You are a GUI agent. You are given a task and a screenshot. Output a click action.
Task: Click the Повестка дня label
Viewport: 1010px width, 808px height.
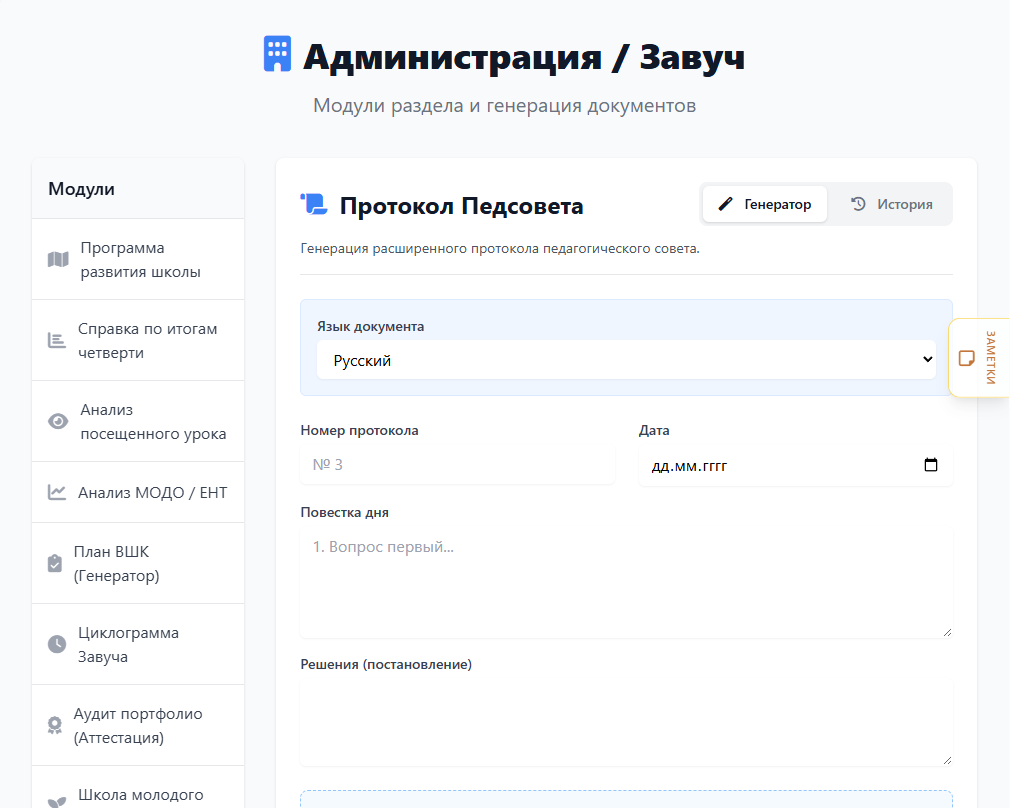coord(345,512)
